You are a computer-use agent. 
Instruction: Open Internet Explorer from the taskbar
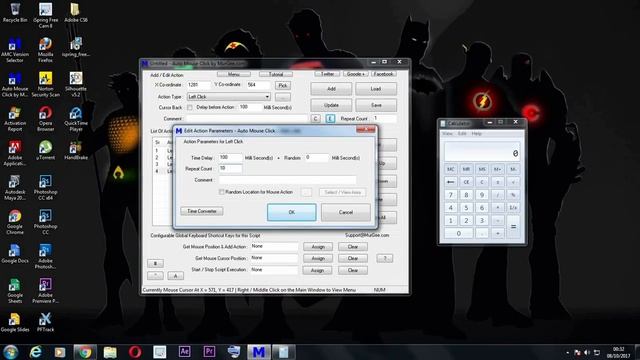point(36,352)
